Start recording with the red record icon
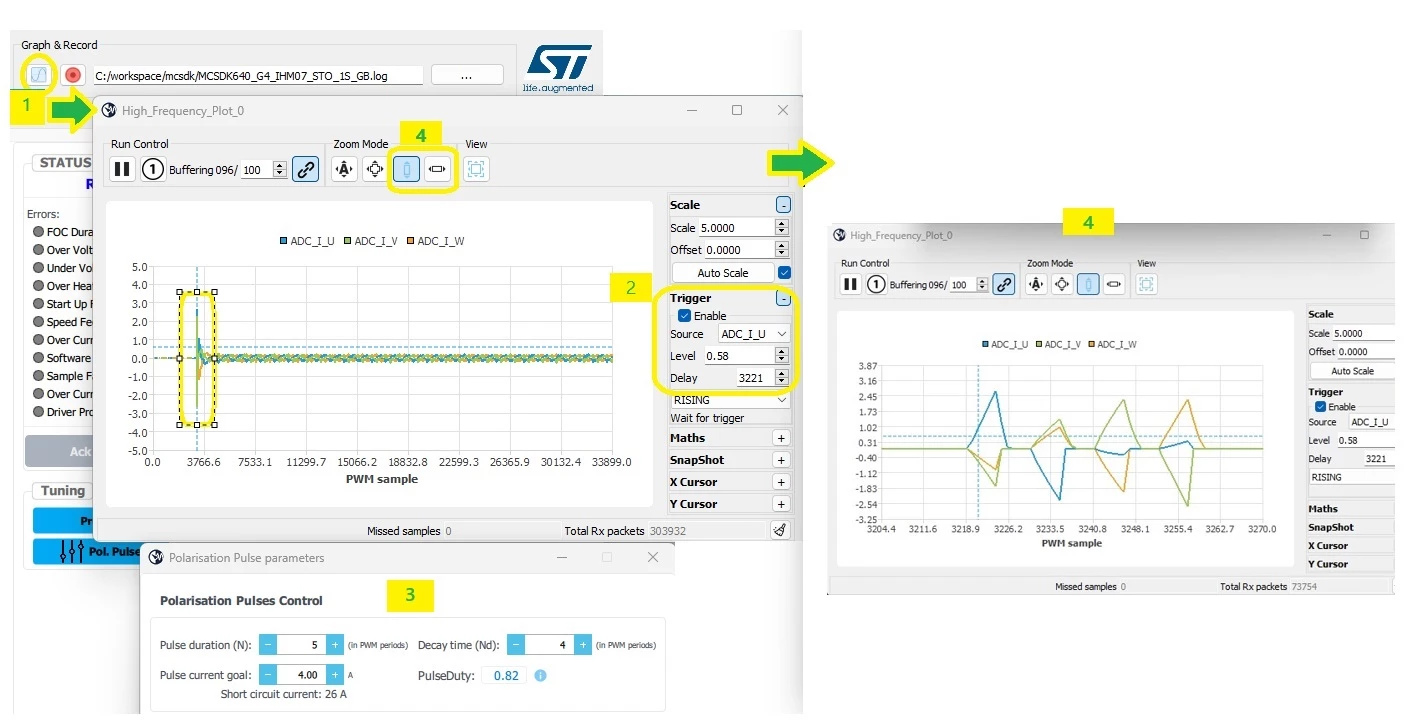Image resolution: width=1412 pixels, height=727 pixels. point(72,75)
